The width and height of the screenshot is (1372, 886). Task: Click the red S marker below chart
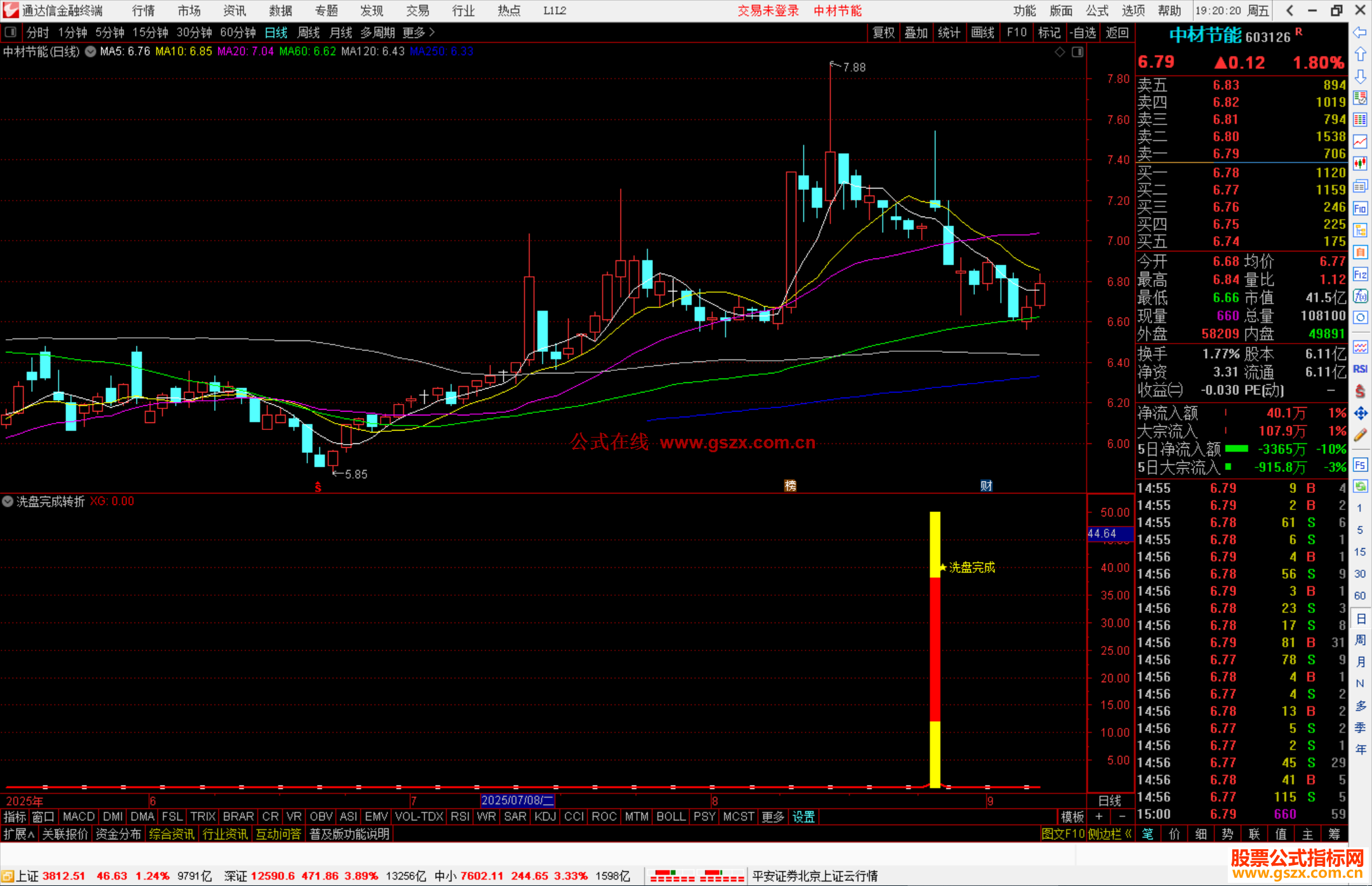click(318, 487)
